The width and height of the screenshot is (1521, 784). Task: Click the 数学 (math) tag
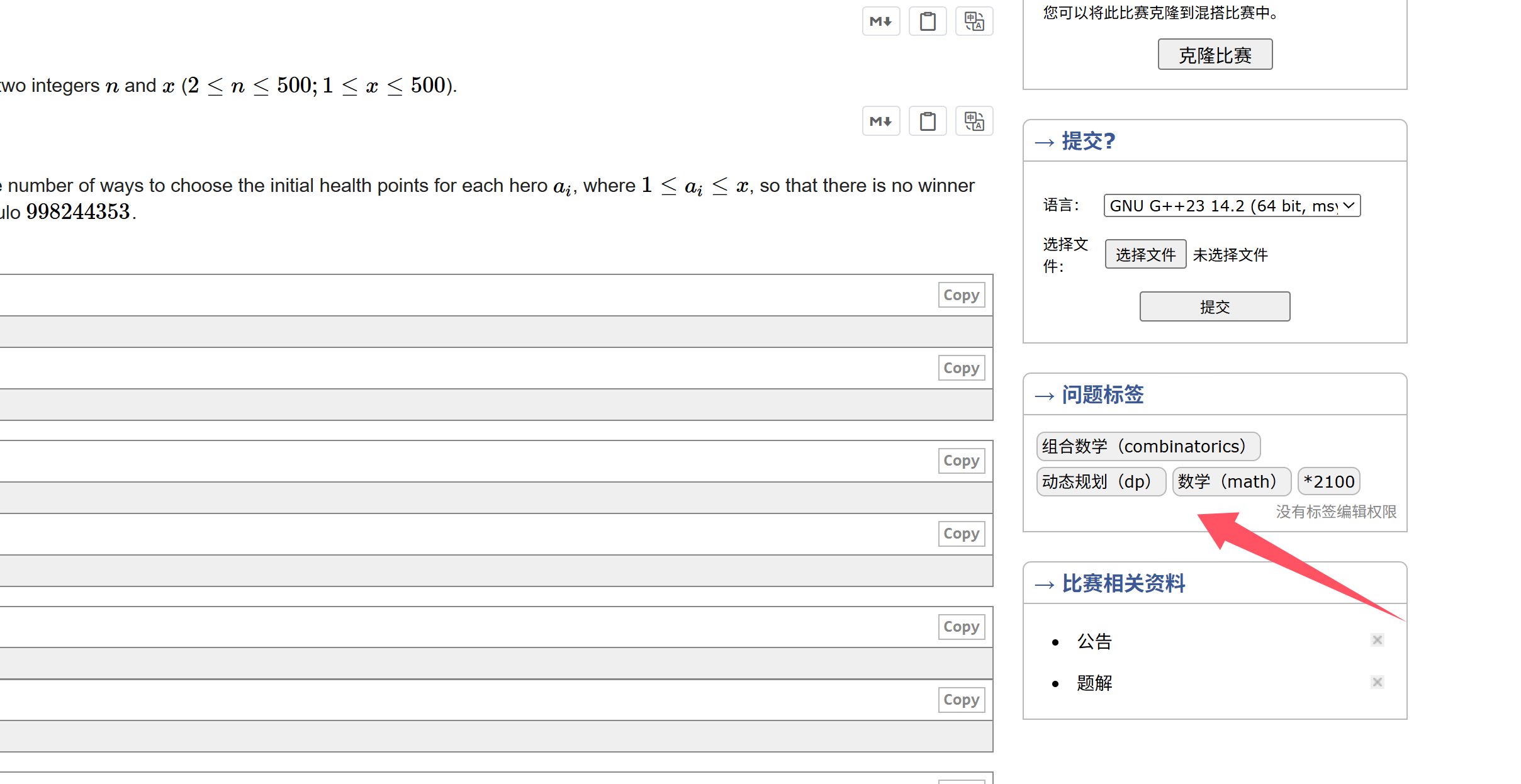(x=1232, y=481)
